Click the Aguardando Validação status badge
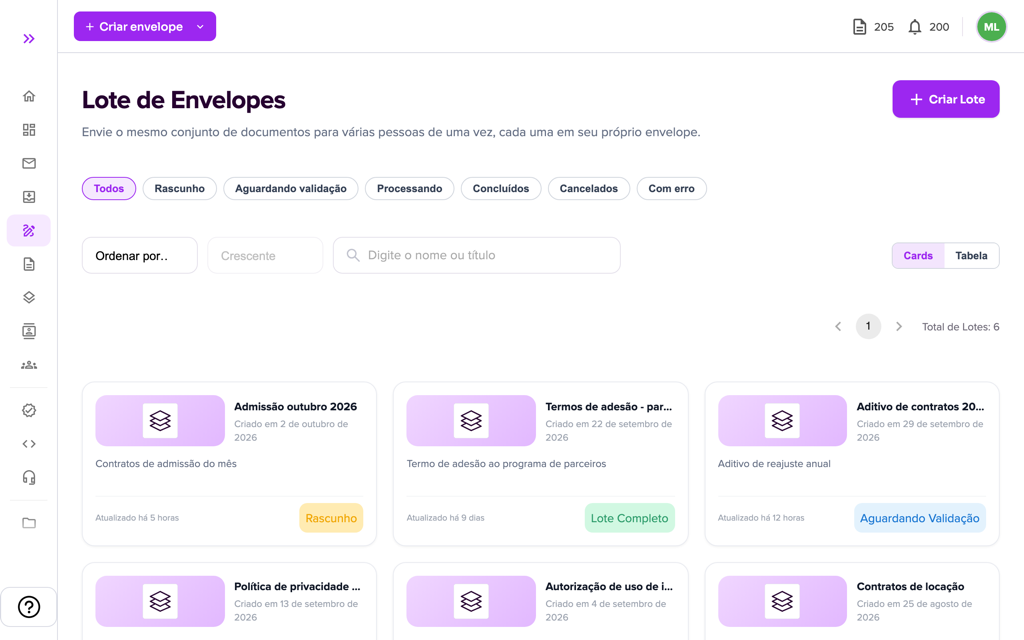Viewport: 1024px width, 640px height. [920, 518]
